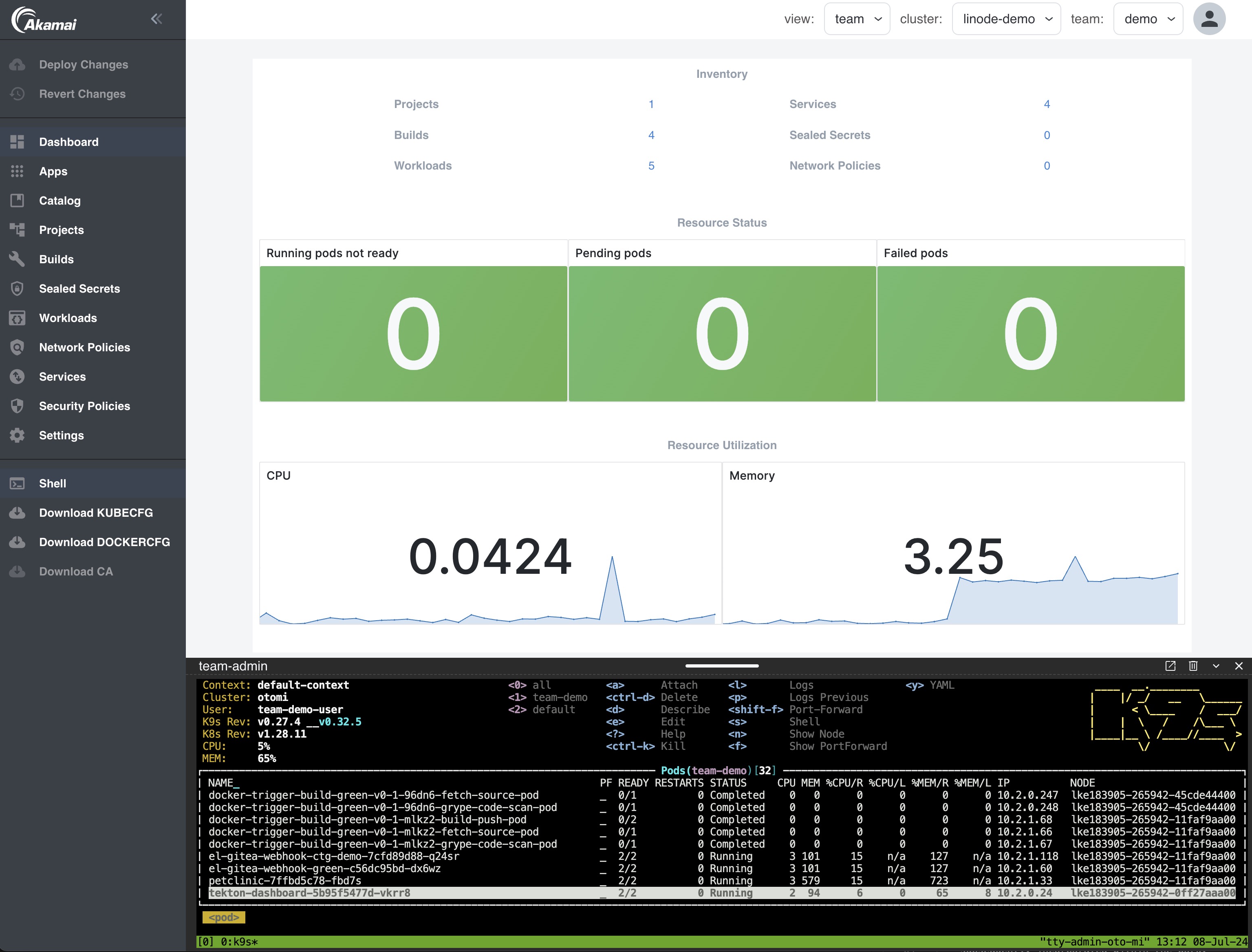1252x952 pixels.
Task: Click the Sealed Secrets icon in sidebar
Action: pyautogui.click(x=18, y=288)
